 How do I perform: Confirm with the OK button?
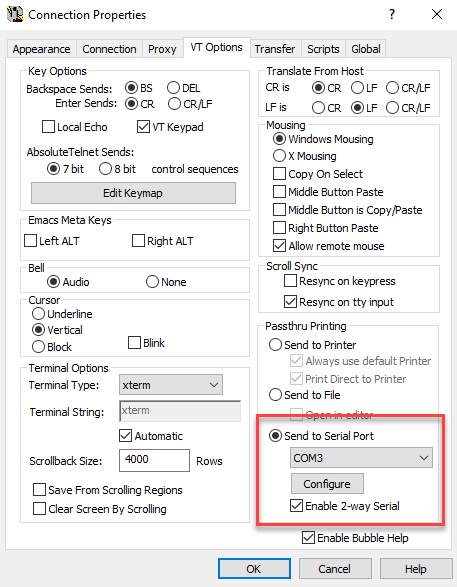point(254,569)
